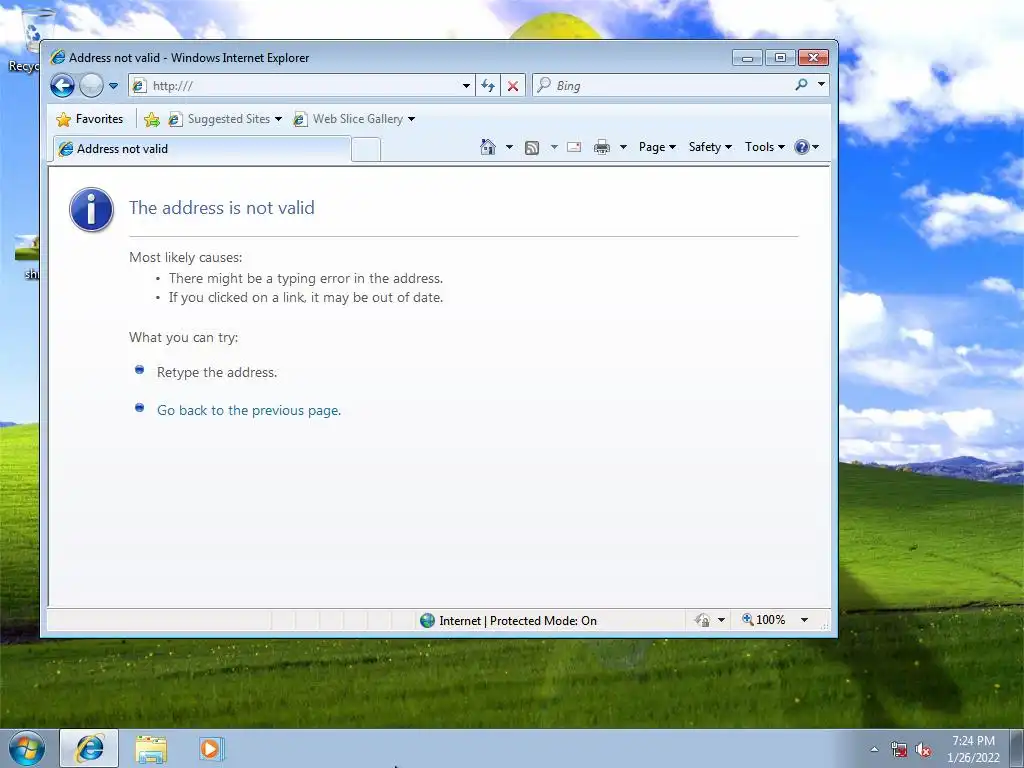Screen dimensions: 1024x768
Task: Click the red Stop loading icon
Action: (513, 86)
